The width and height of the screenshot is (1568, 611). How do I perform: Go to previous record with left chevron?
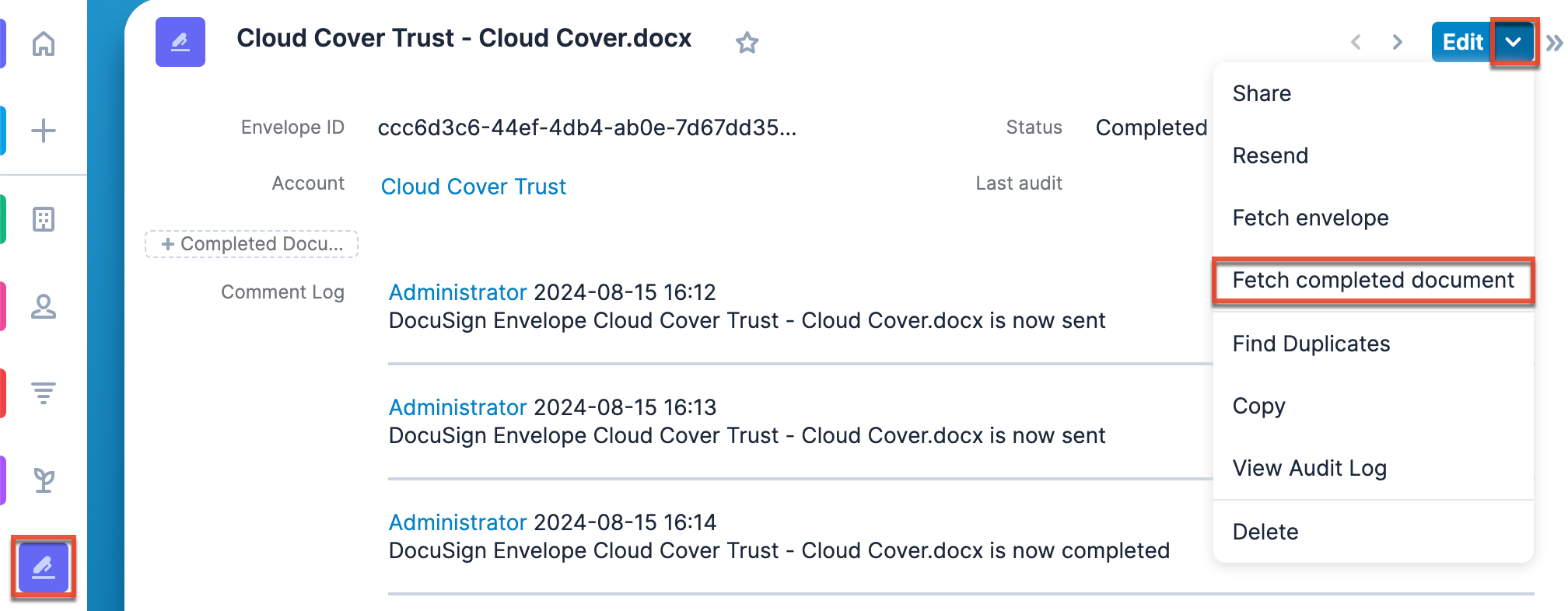coord(1356,42)
